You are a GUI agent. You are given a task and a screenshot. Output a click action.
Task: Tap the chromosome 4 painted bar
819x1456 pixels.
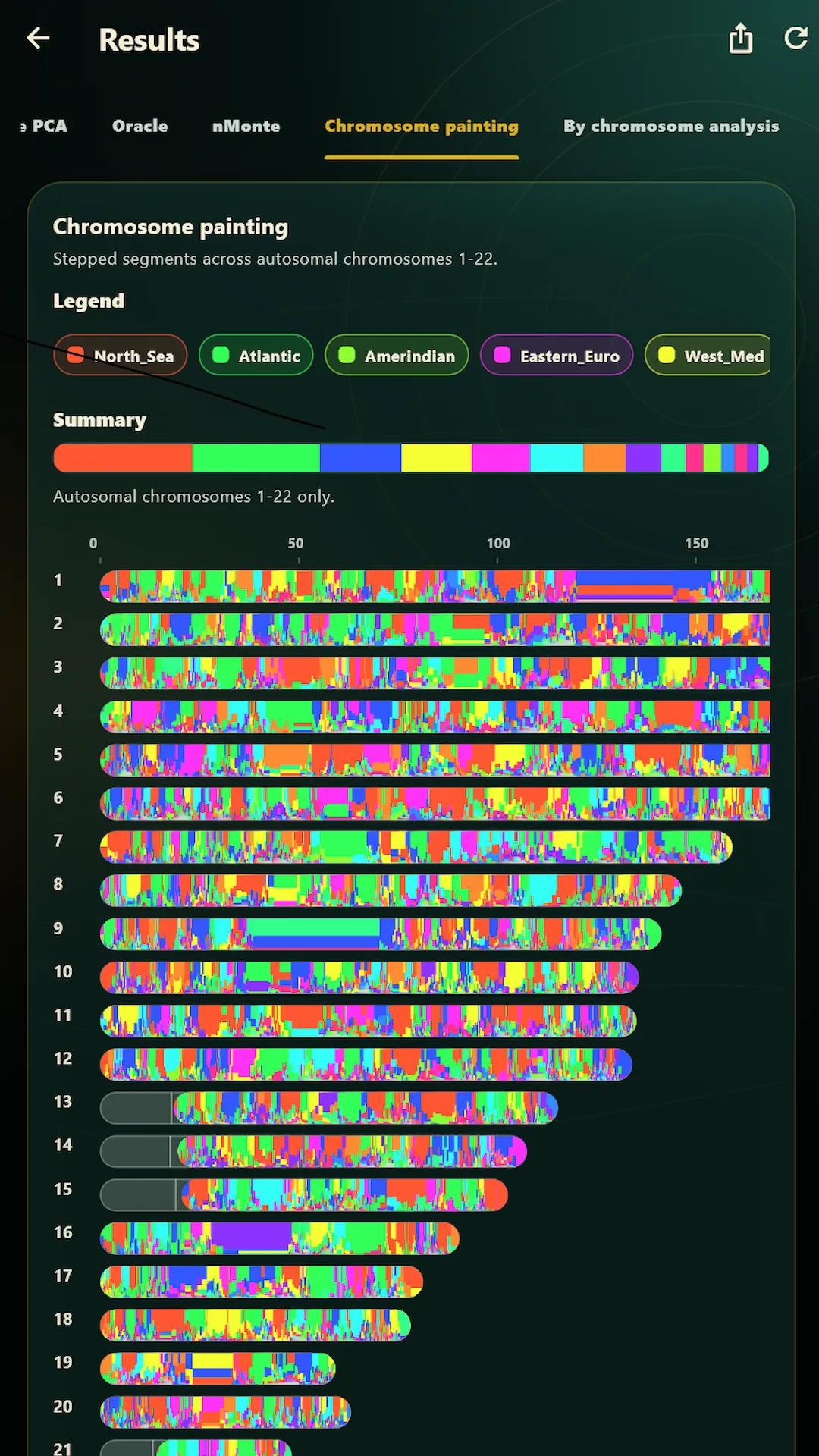[x=435, y=717]
